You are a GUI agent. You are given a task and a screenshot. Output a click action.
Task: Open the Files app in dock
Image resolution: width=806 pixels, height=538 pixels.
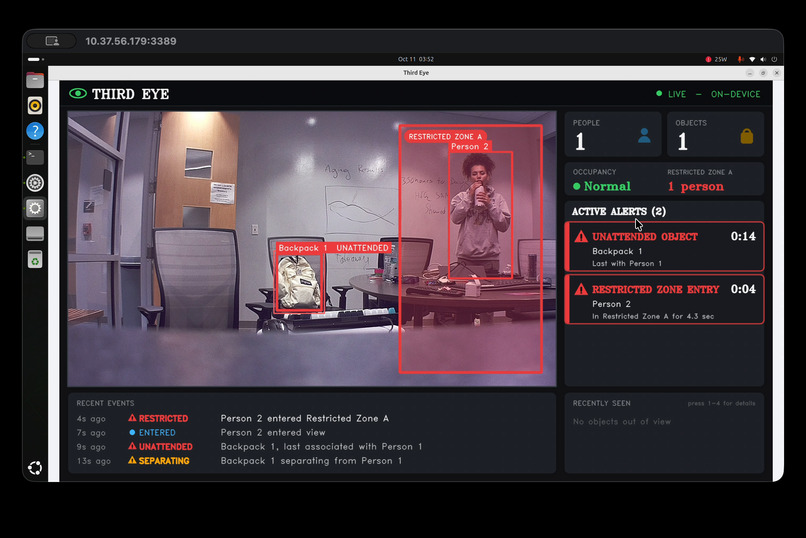coord(35,80)
